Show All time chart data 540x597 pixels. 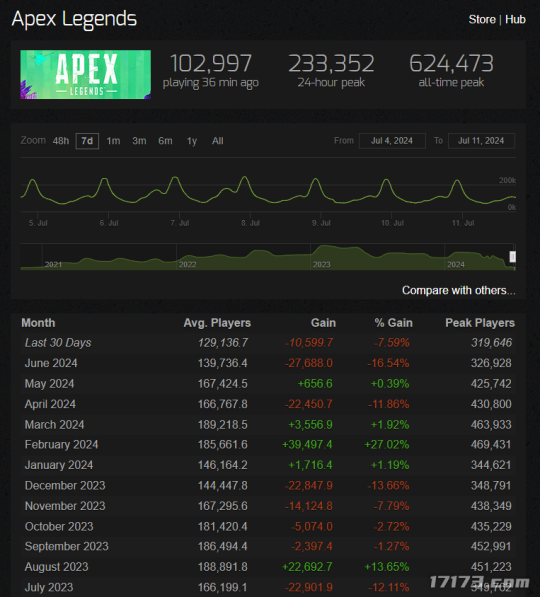217,141
